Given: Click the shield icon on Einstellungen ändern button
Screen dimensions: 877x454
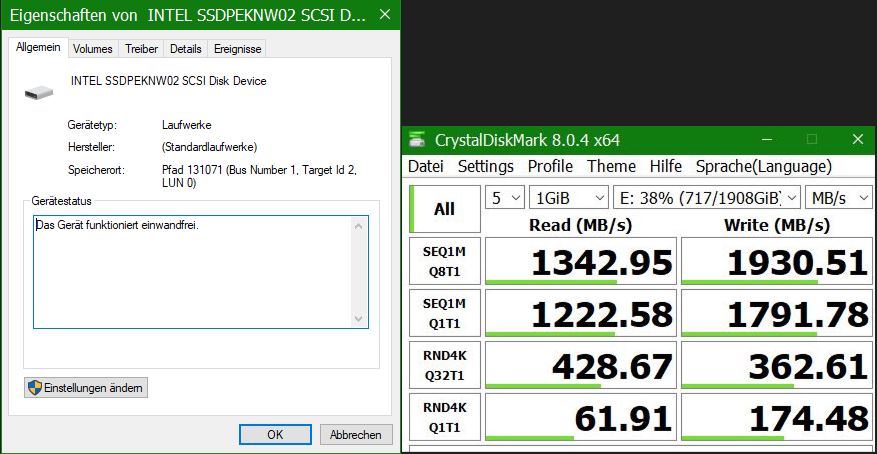Looking at the screenshot, I should click(x=35, y=387).
